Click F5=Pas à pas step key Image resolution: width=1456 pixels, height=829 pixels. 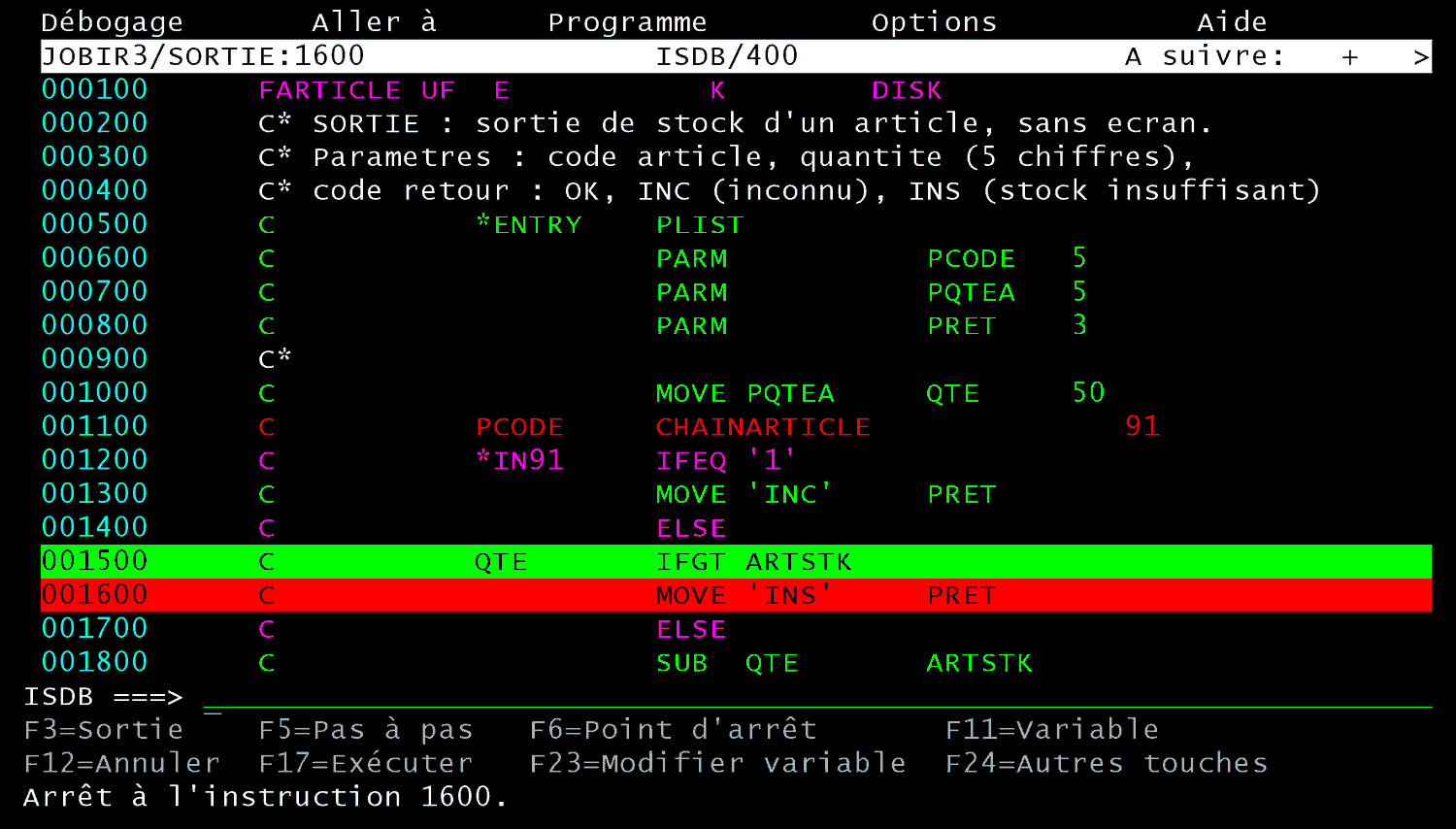tap(366, 730)
